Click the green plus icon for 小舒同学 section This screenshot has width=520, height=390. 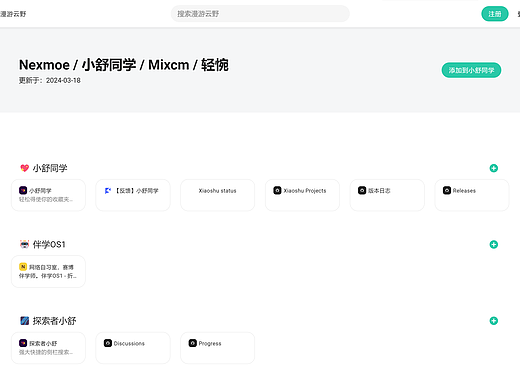[494, 168]
